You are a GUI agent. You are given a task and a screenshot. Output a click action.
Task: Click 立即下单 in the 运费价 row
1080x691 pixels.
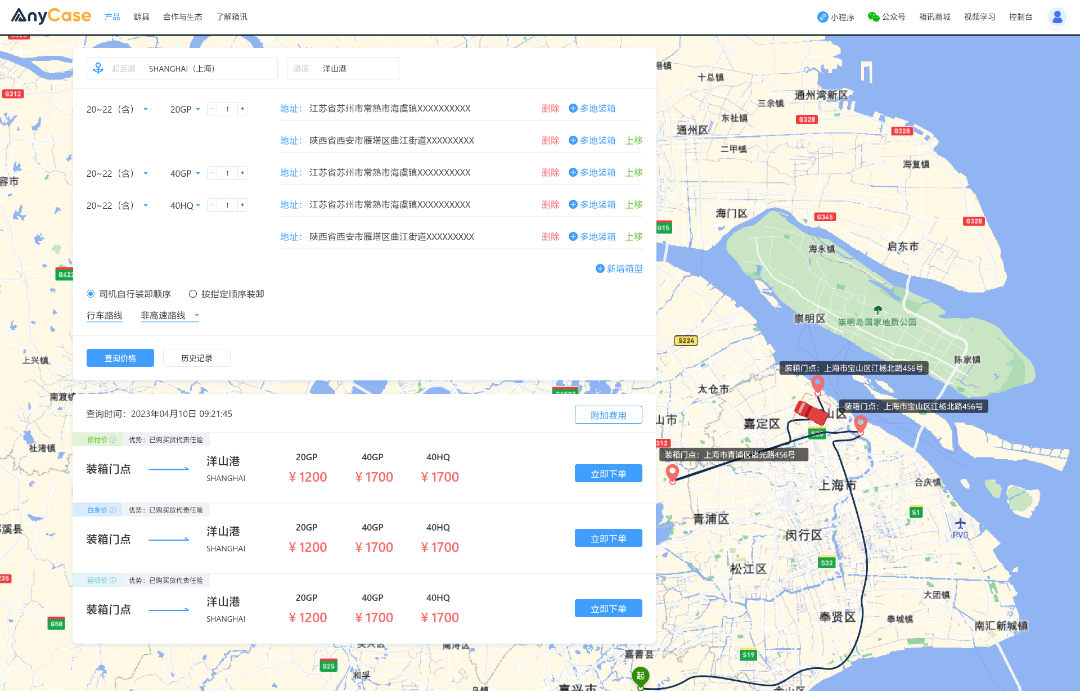[x=609, y=609]
